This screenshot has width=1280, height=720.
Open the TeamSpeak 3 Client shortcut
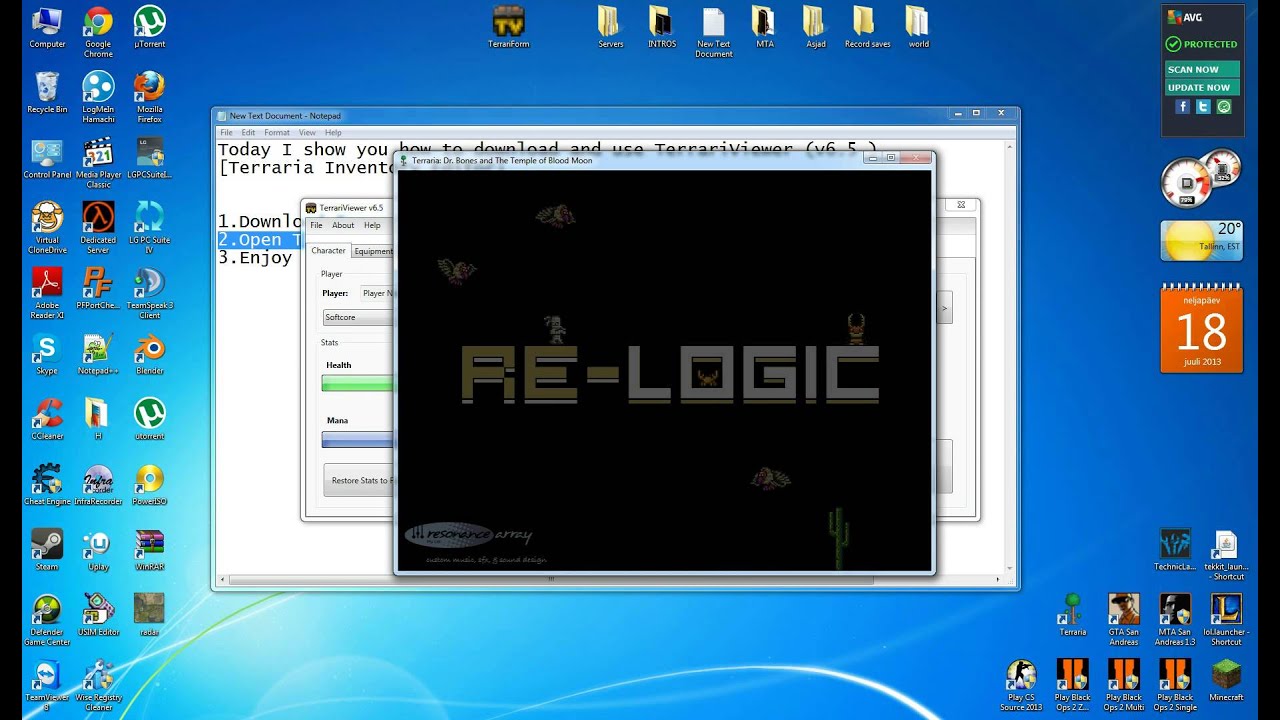(150, 293)
